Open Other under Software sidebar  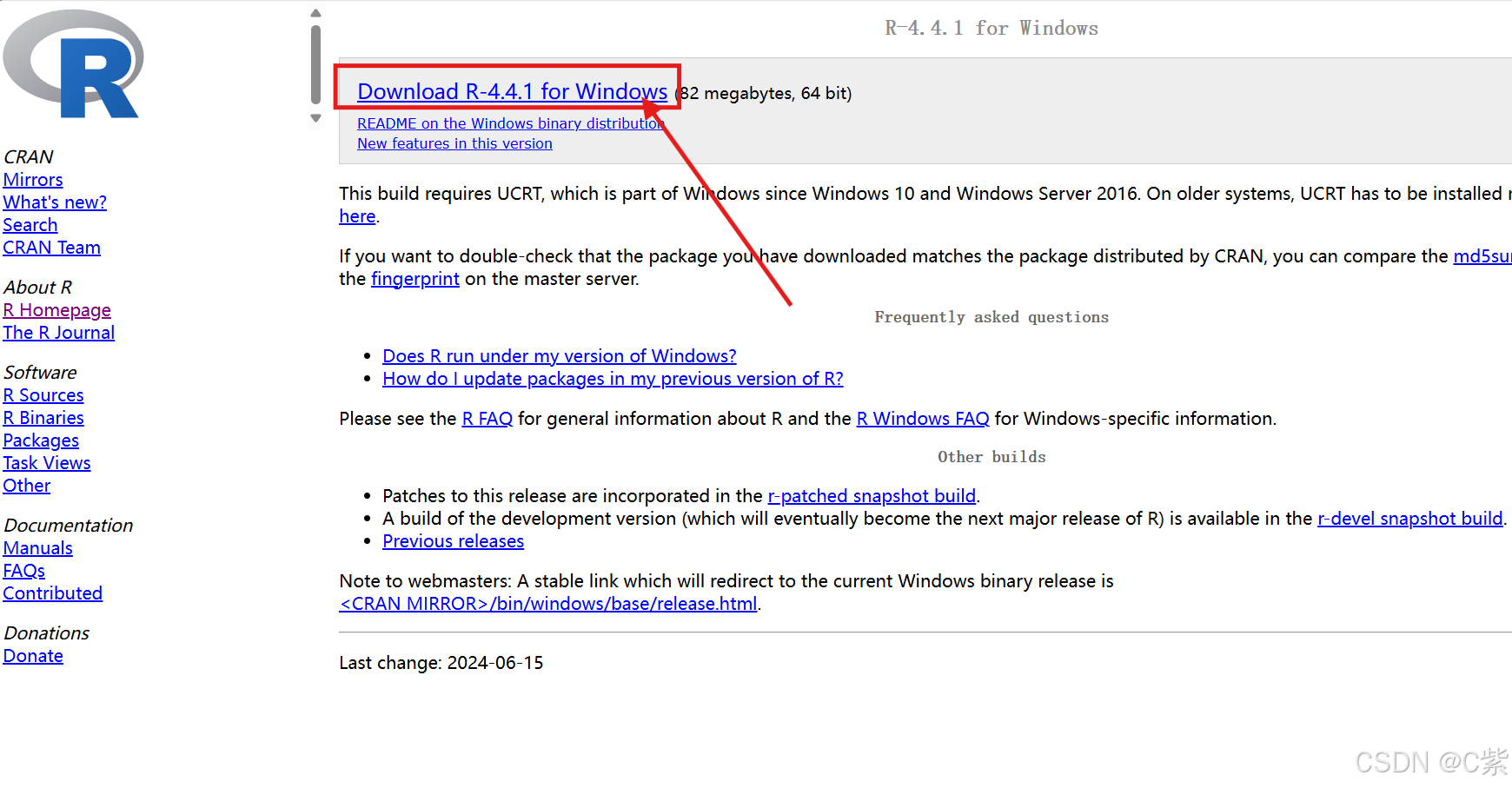27,486
